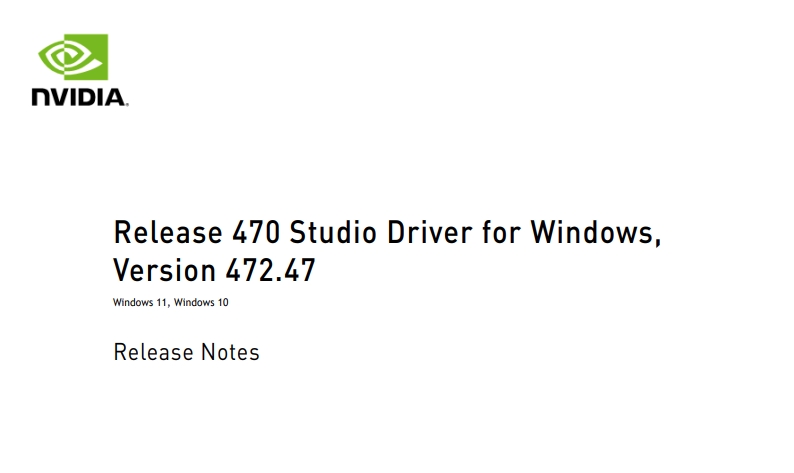Click the word "Studio" in the heading

tap(333, 232)
